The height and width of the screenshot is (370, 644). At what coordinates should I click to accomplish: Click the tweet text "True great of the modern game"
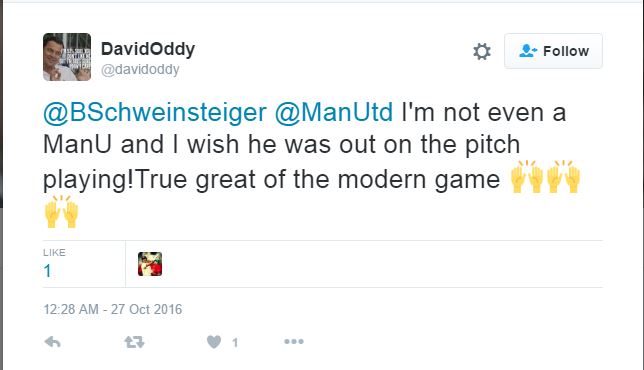coord(317,179)
